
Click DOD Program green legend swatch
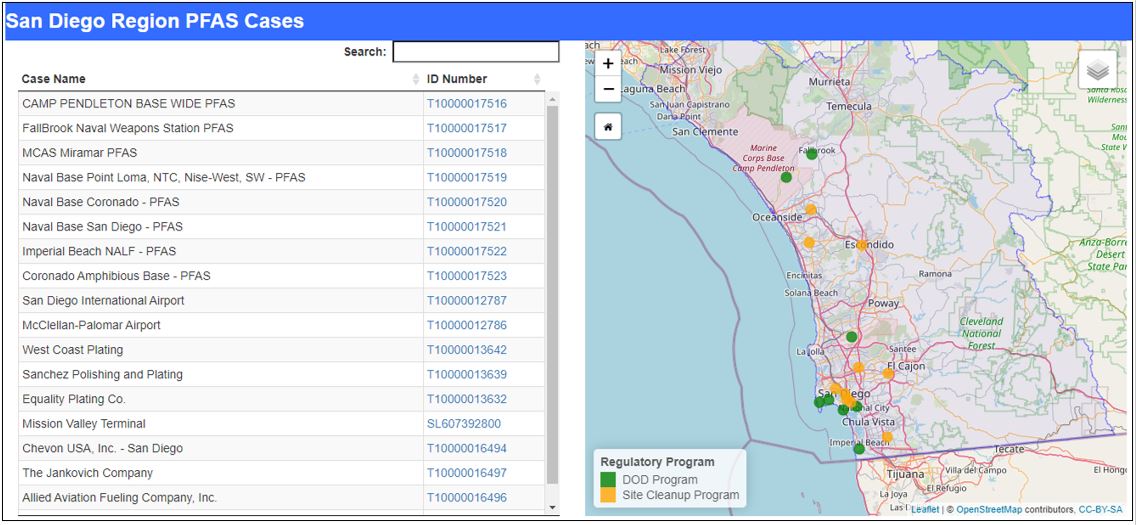click(x=608, y=480)
